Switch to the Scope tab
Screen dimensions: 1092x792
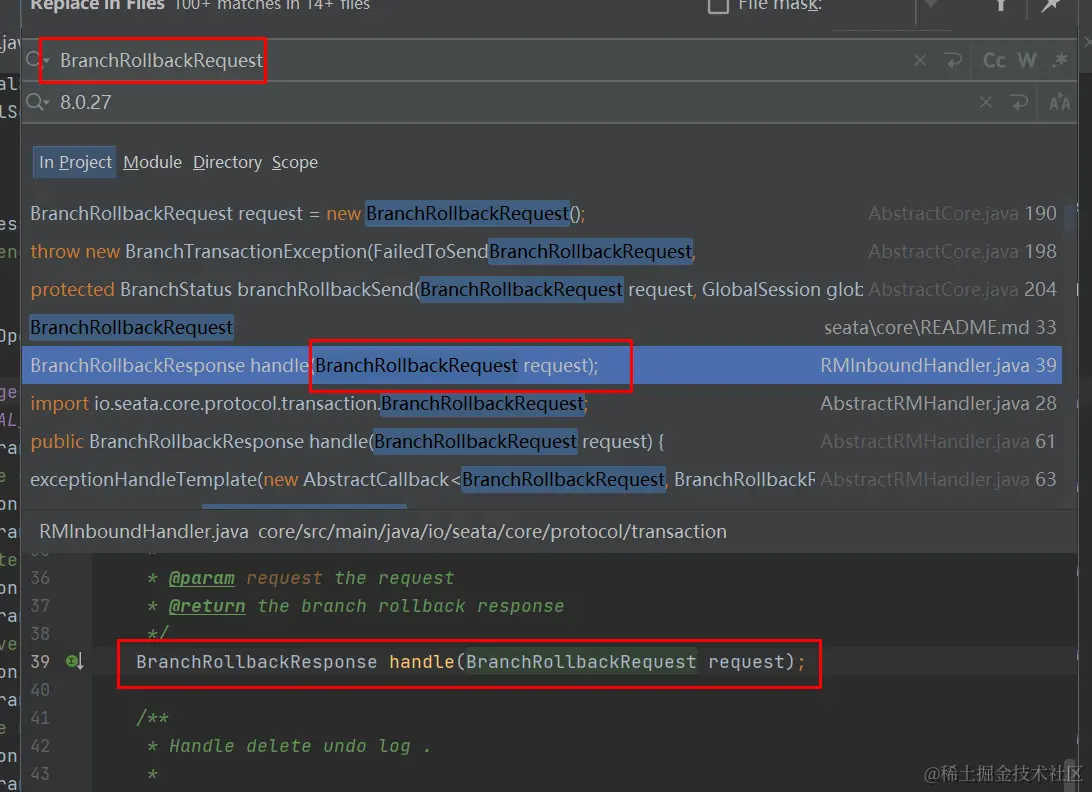(x=295, y=162)
